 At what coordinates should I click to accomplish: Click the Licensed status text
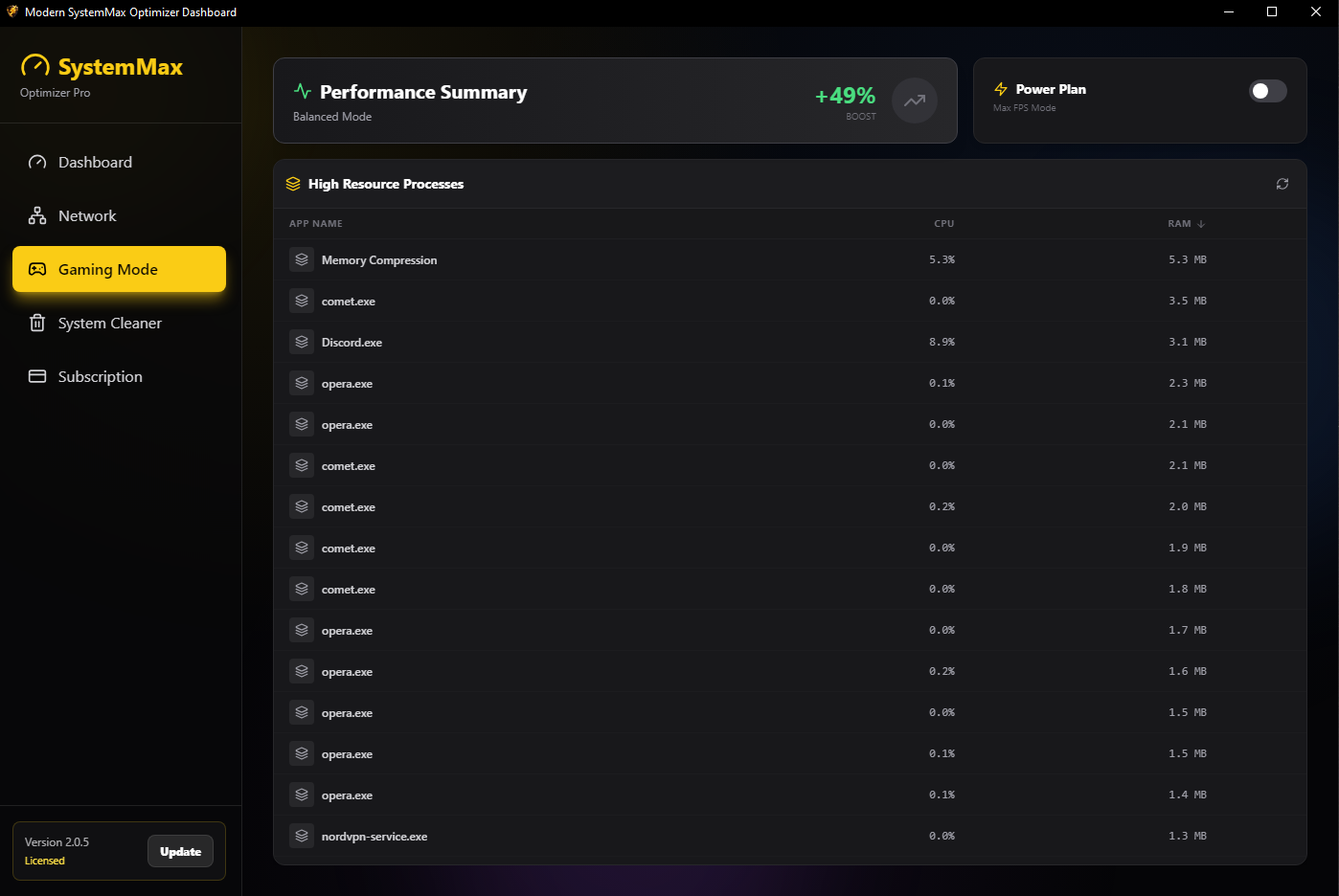coord(45,861)
